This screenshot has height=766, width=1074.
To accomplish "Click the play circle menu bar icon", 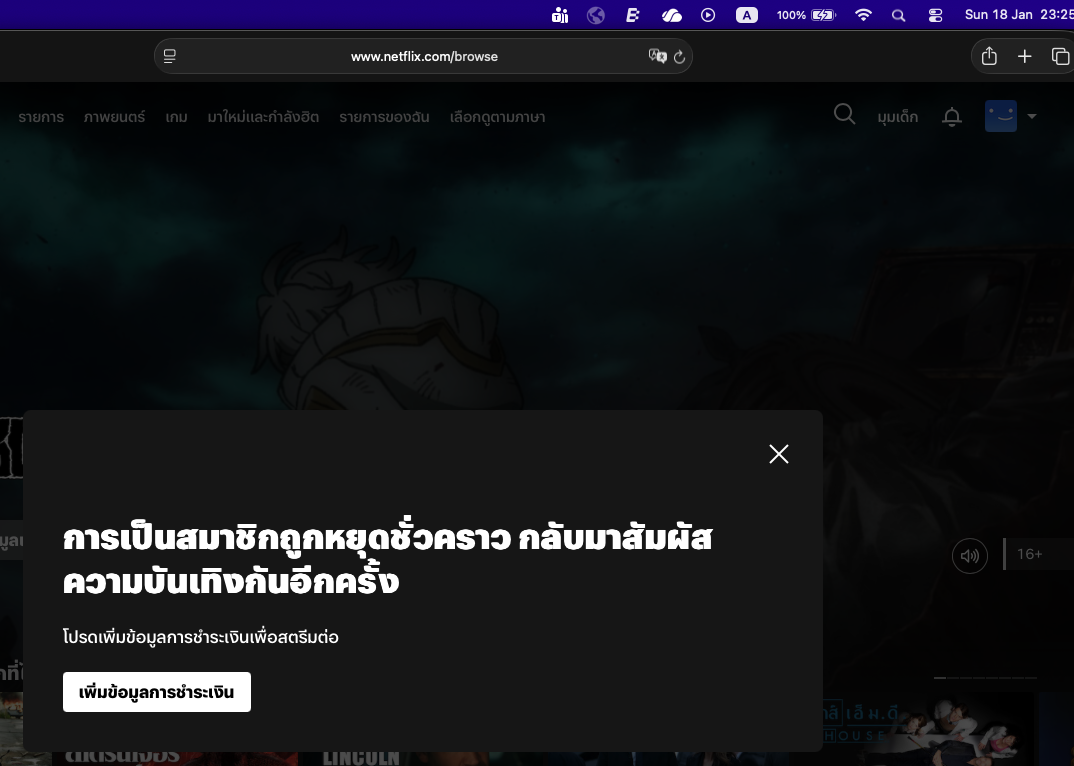I will 708,15.
